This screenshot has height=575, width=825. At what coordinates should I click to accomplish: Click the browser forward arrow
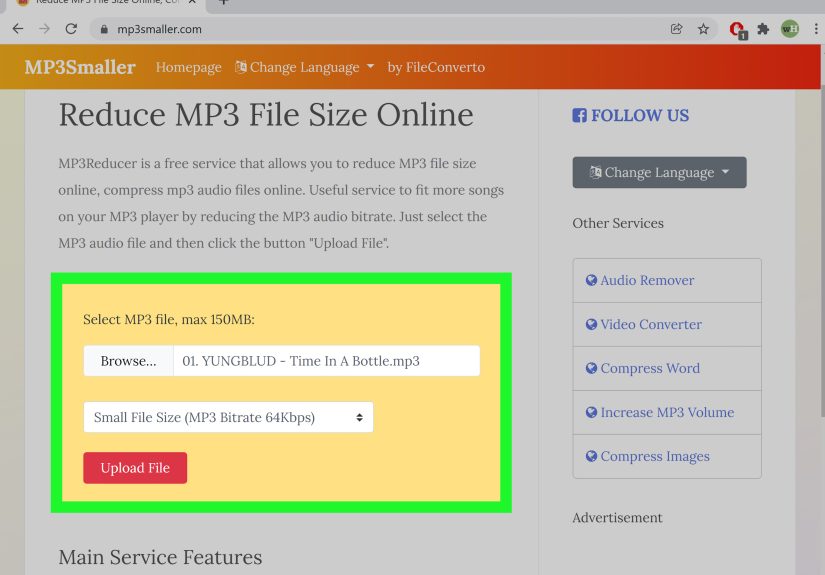pos(45,29)
